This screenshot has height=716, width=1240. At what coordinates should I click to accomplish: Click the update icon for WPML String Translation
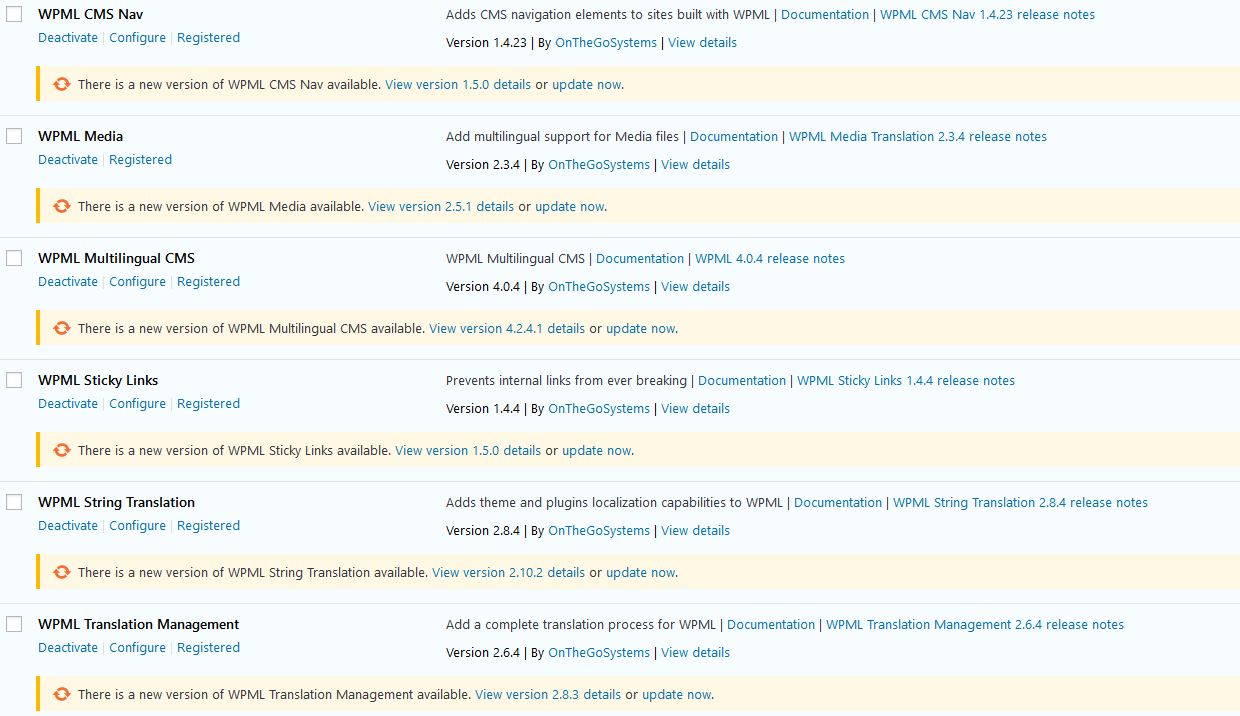[61, 572]
